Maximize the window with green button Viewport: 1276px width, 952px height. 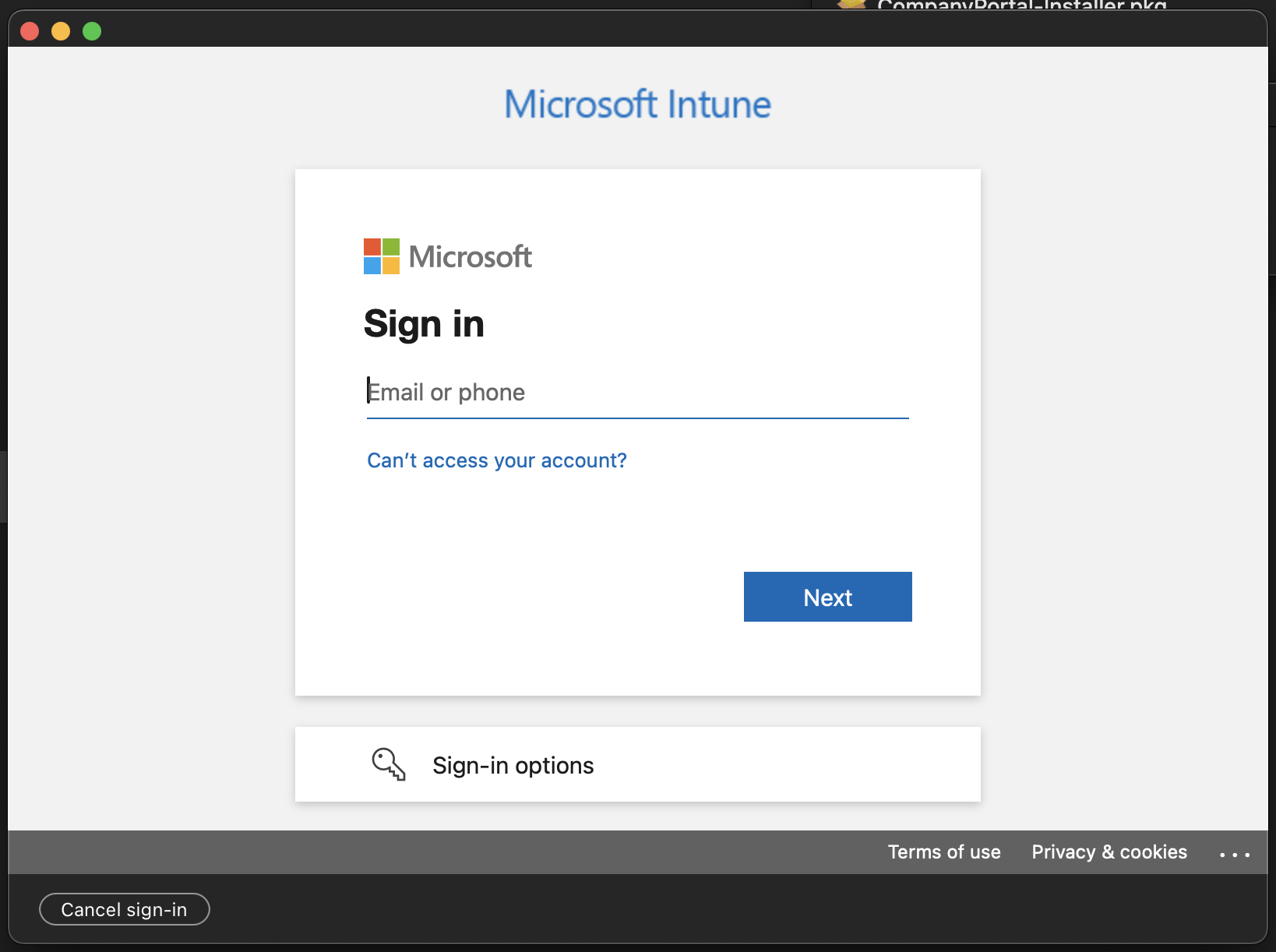click(92, 31)
